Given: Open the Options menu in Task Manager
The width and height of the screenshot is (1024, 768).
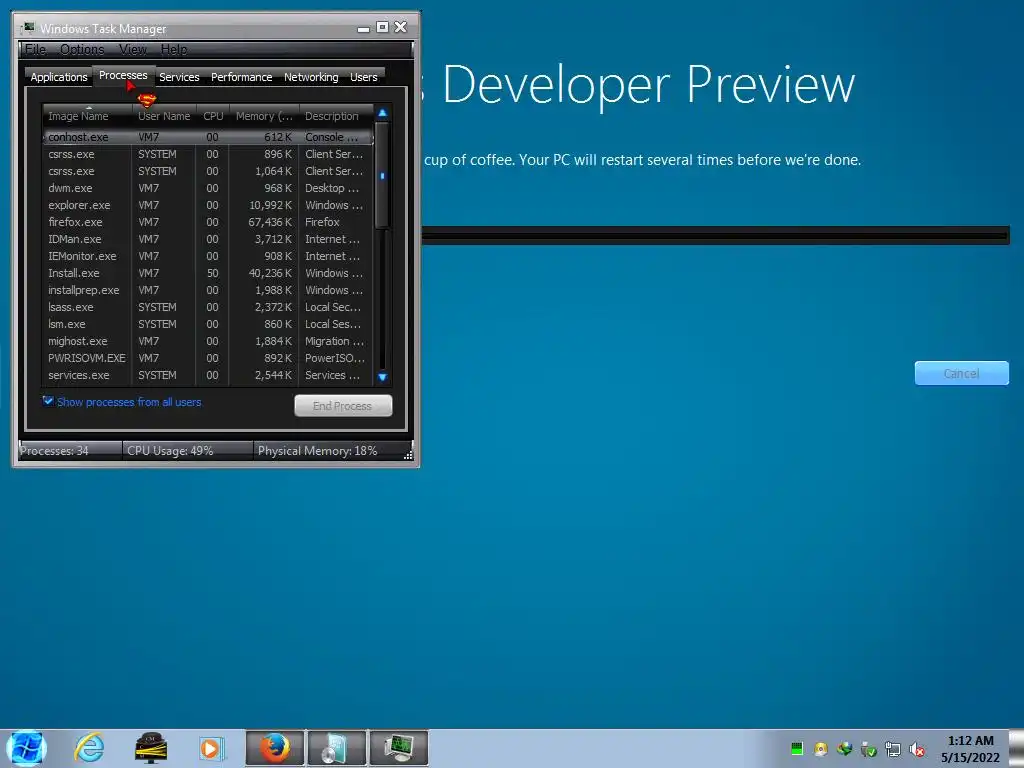Looking at the screenshot, I should click(82, 50).
